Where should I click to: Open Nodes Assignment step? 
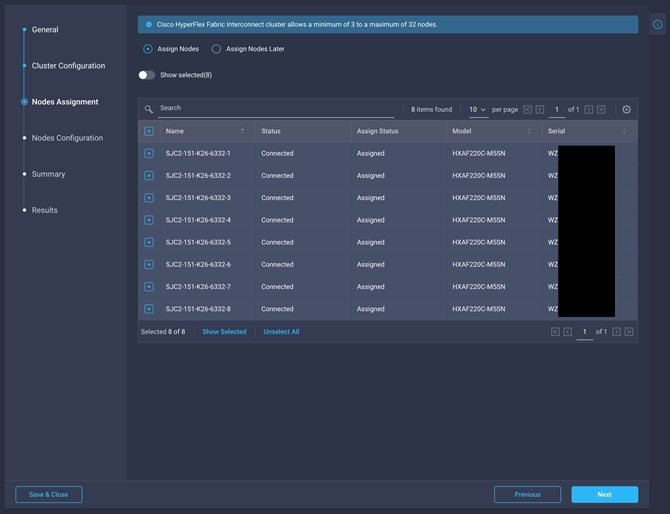click(65, 102)
